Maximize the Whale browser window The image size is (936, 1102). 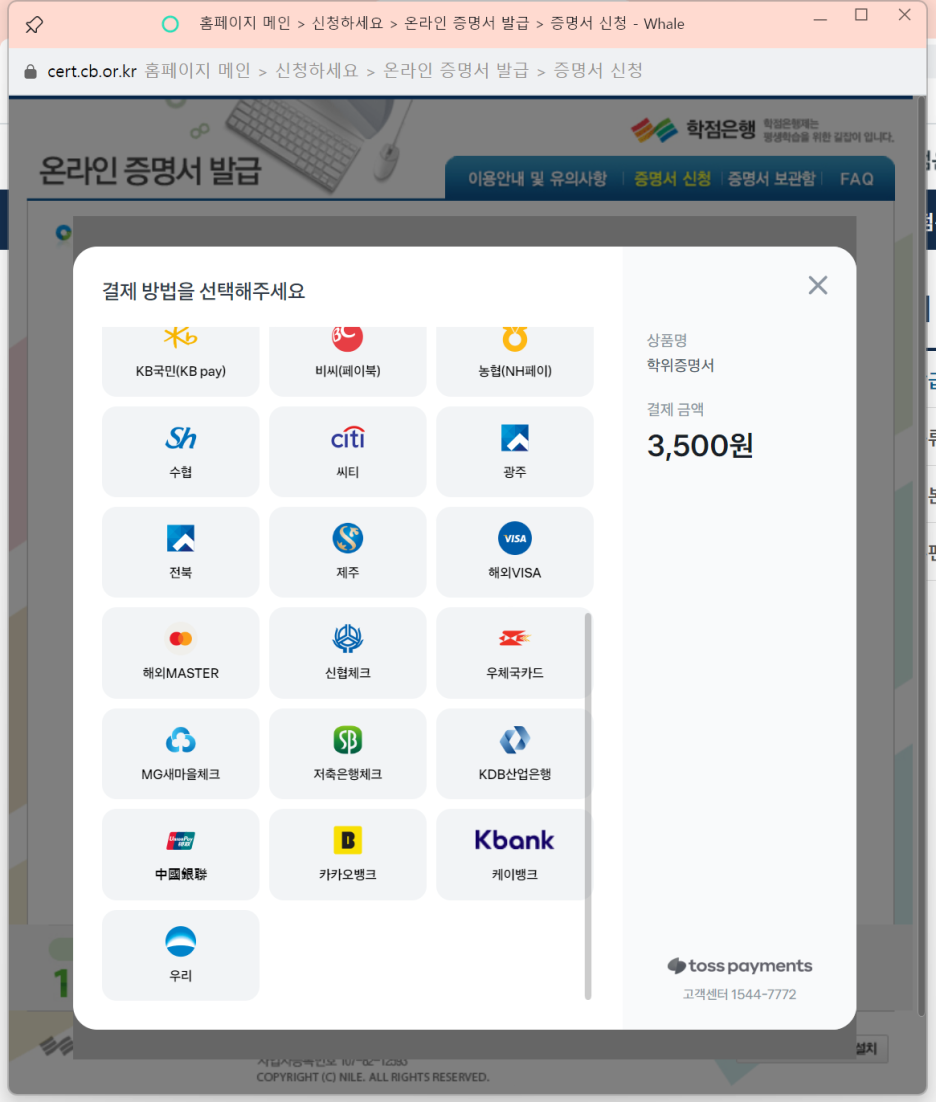862,15
